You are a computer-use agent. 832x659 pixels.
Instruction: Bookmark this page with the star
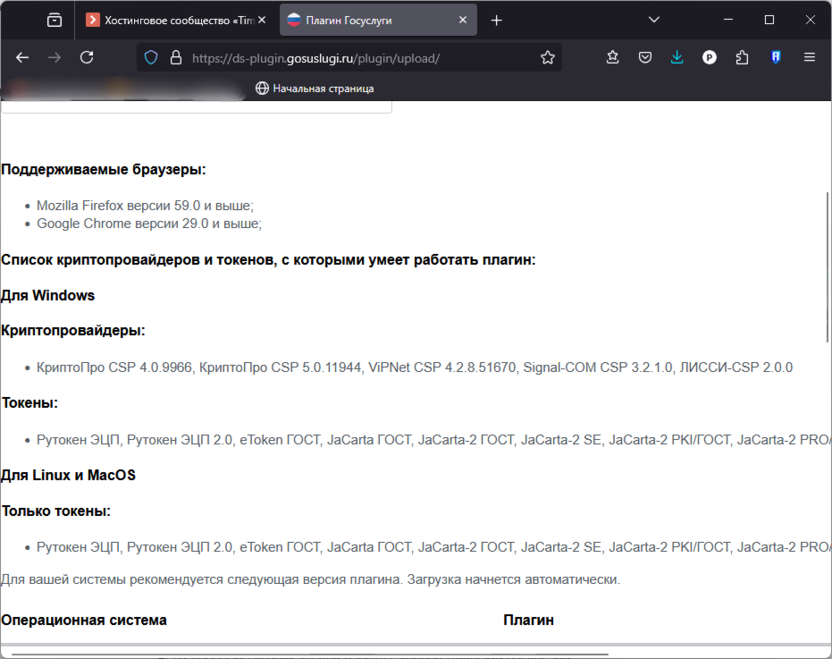pyautogui.click(x=547, y=58)
